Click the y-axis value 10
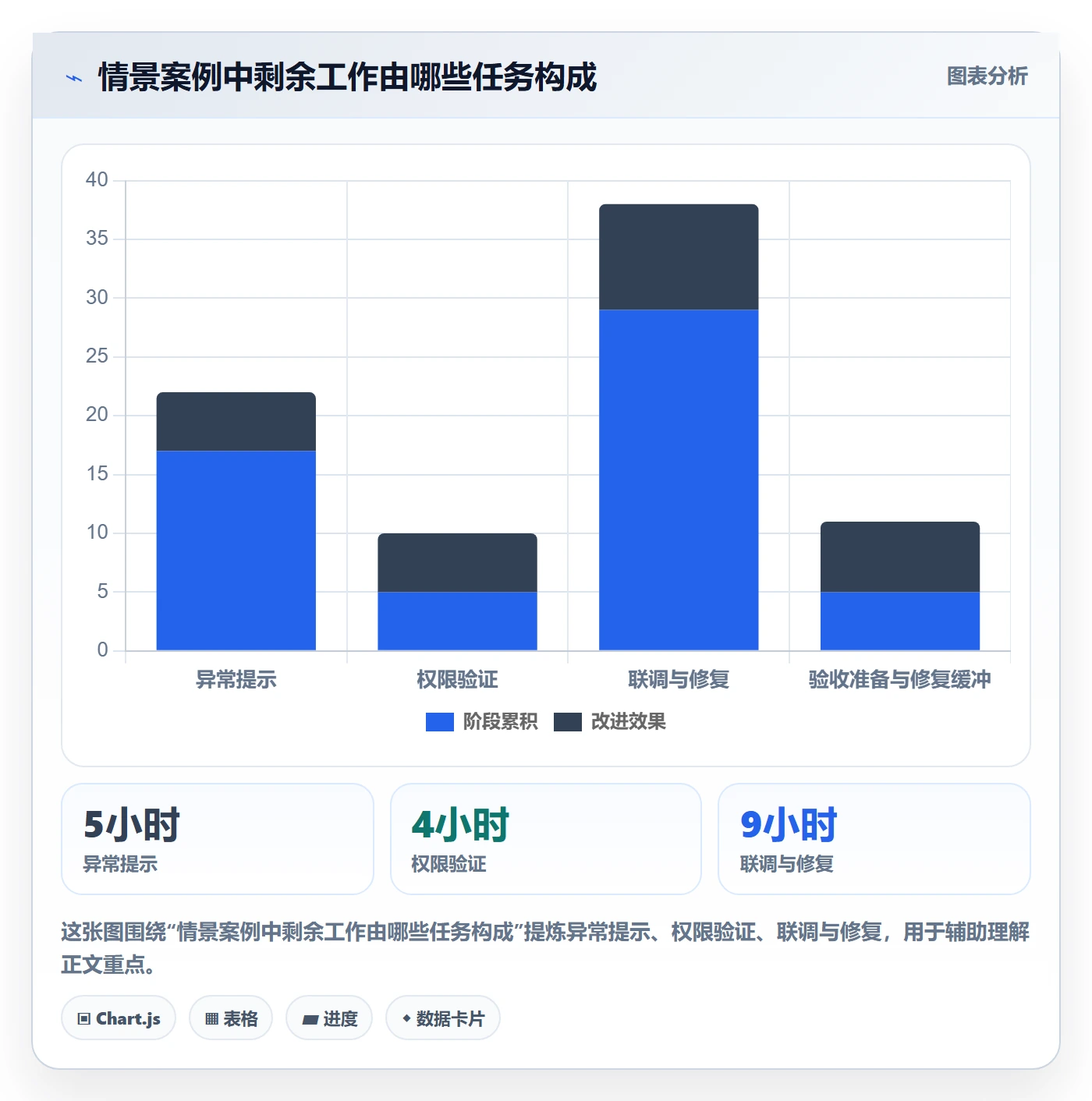 pos(97,533)
